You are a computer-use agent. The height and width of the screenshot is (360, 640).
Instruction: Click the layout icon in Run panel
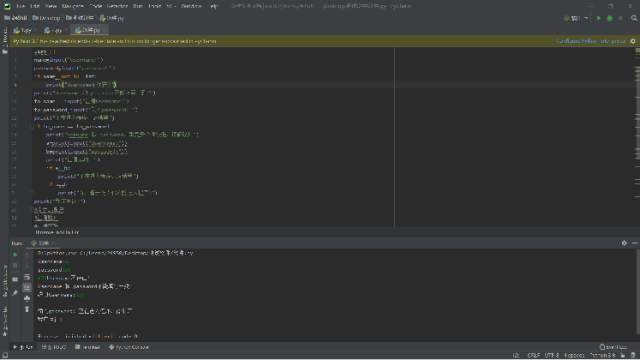click(x=15, y=280)
